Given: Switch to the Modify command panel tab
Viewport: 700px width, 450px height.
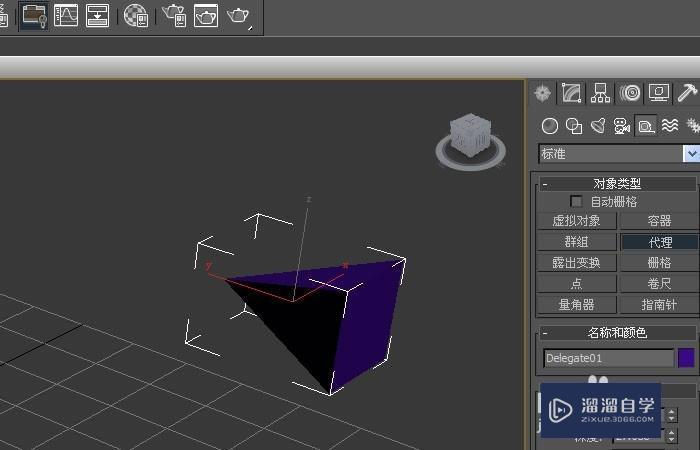Looking at the screenshot, I should [x=571, y=93].
